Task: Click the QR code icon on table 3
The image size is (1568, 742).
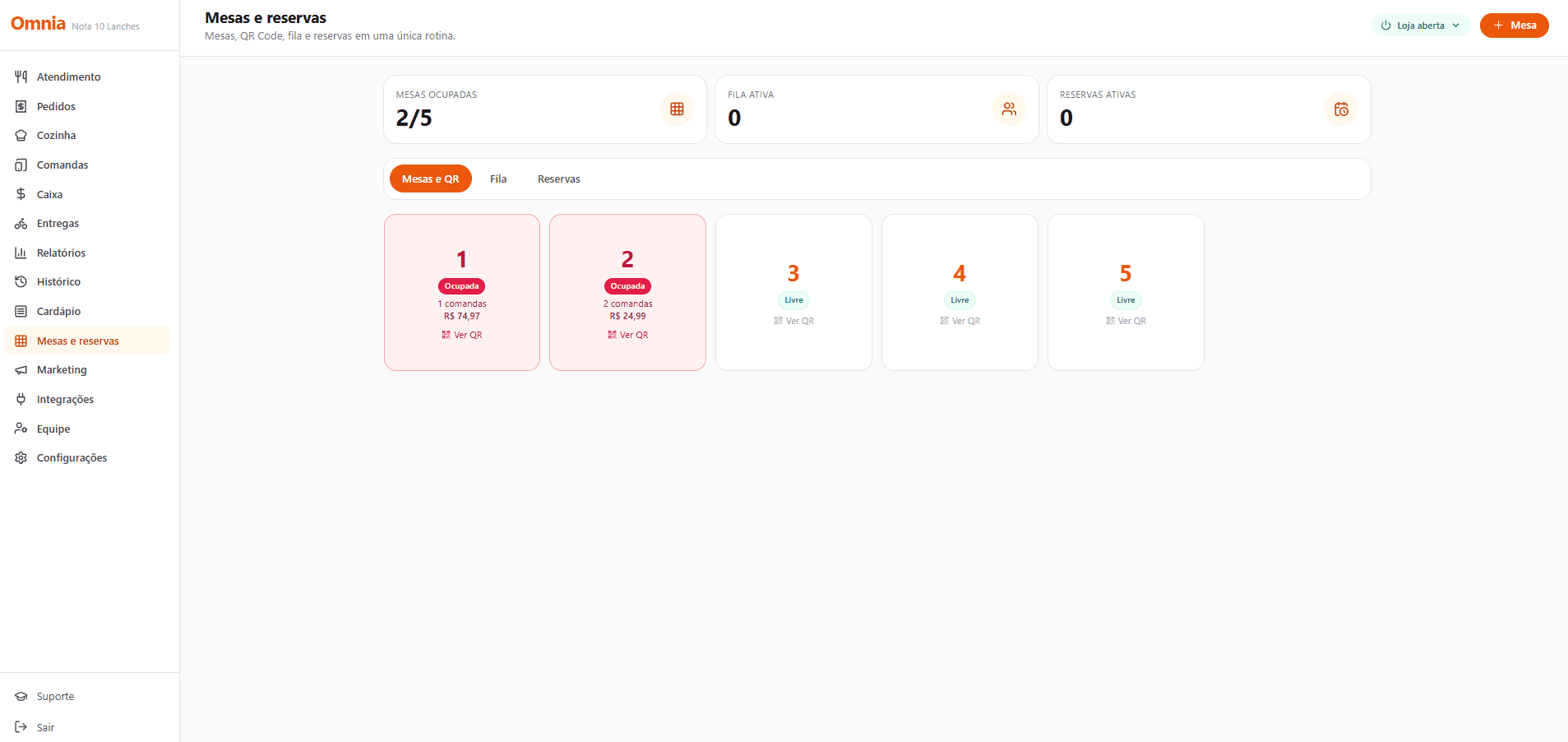Action: (x=779, y=321)
